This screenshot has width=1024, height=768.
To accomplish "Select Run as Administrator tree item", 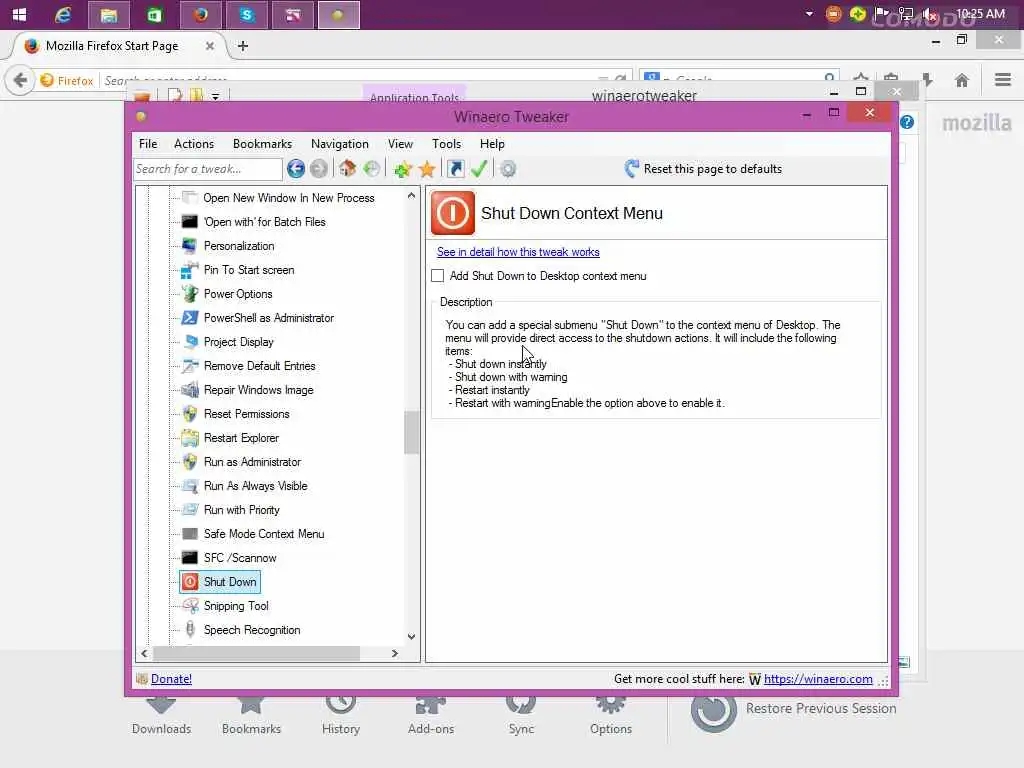I will coord(252,462).
